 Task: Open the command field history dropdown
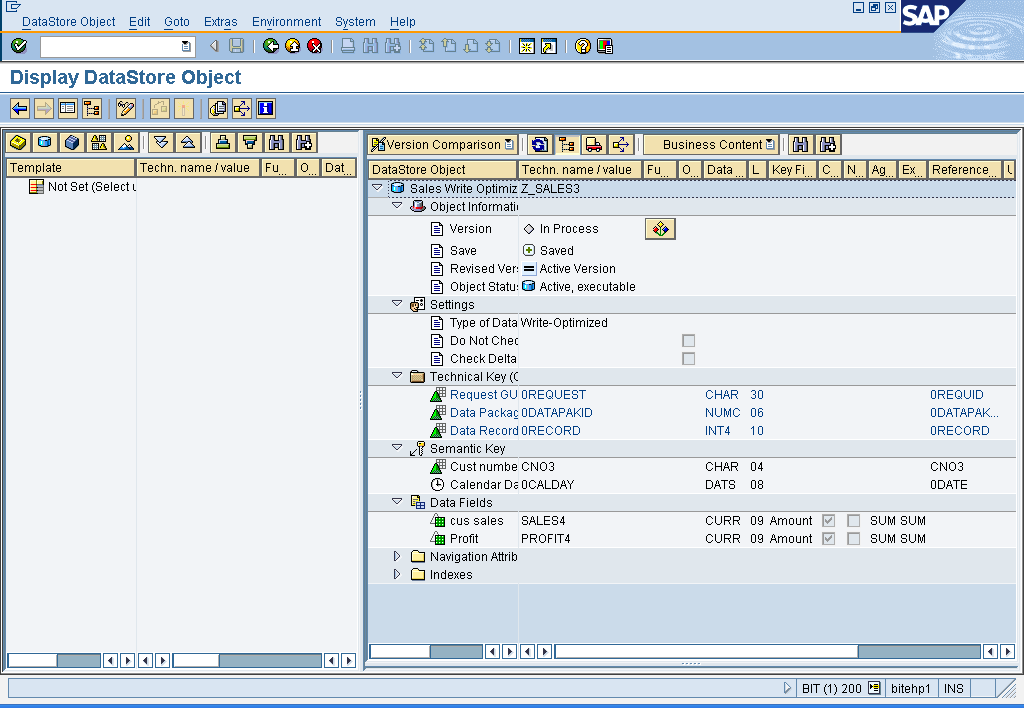click(x=186, y=46)
